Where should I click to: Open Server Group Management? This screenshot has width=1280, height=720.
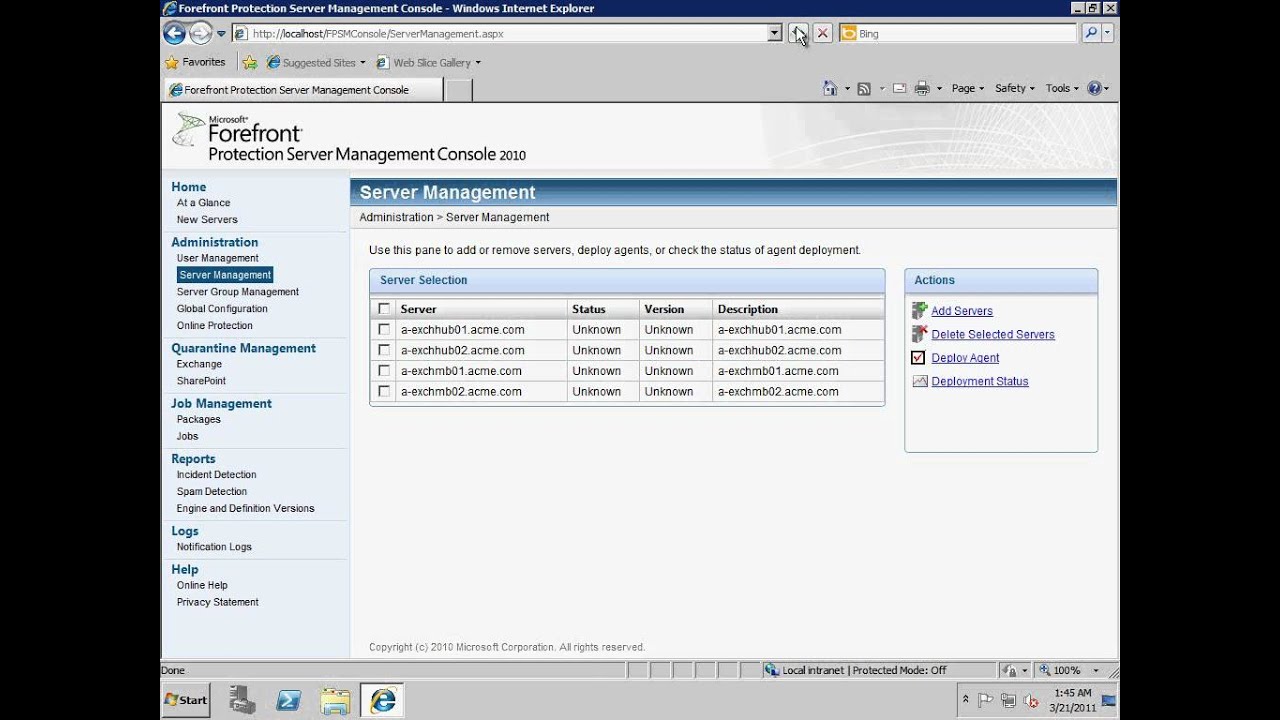[238, 292]
